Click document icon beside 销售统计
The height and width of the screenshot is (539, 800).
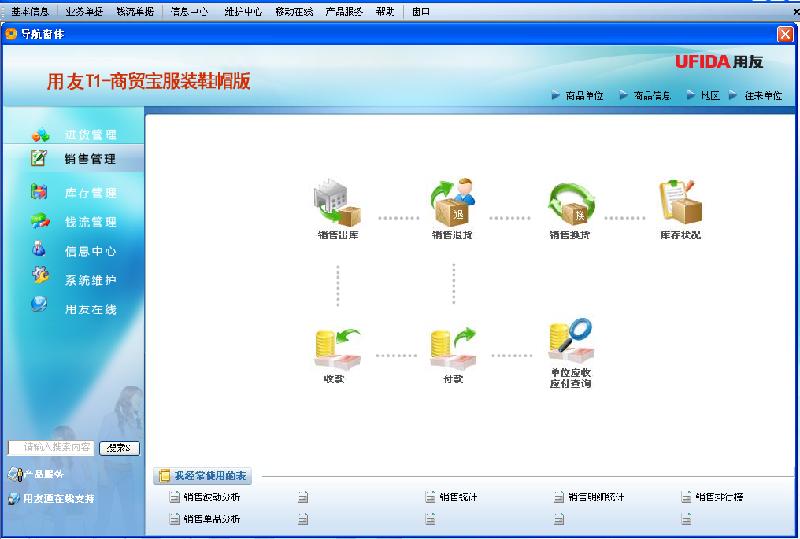pyautogui.click(x=430, y=497)
